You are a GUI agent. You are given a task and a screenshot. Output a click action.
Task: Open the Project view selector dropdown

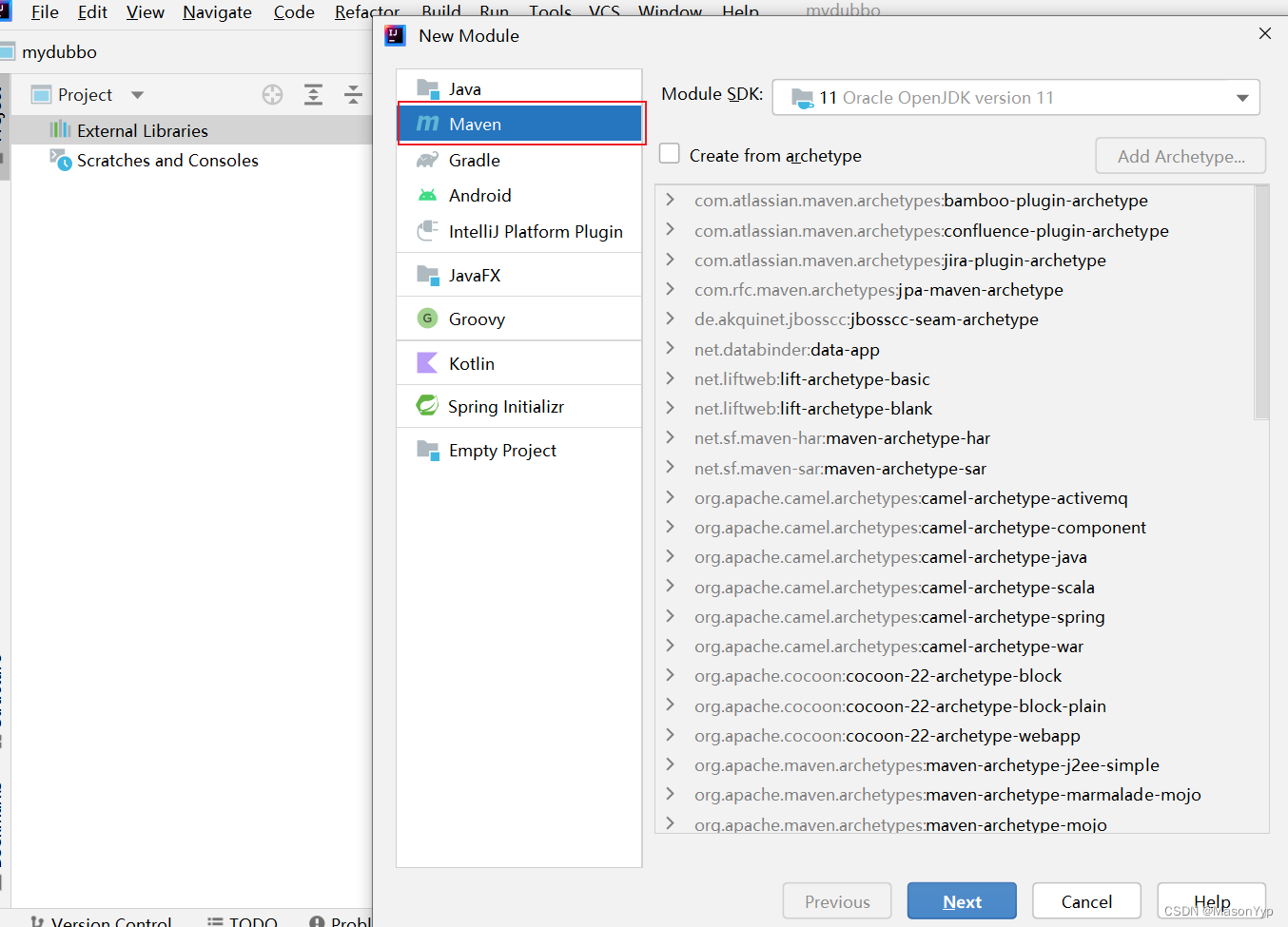(x=137, y=95)
